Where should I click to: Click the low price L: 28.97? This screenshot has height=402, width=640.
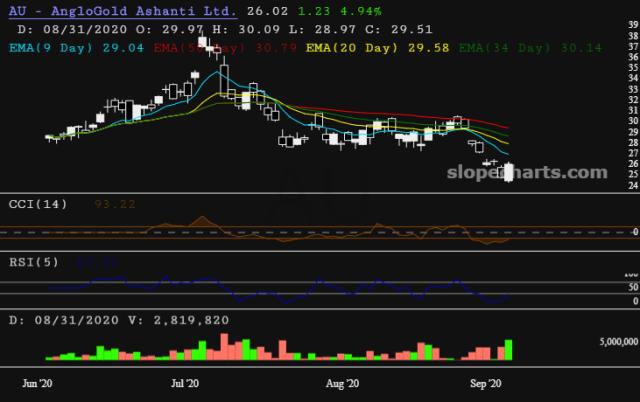click(322, 29)
